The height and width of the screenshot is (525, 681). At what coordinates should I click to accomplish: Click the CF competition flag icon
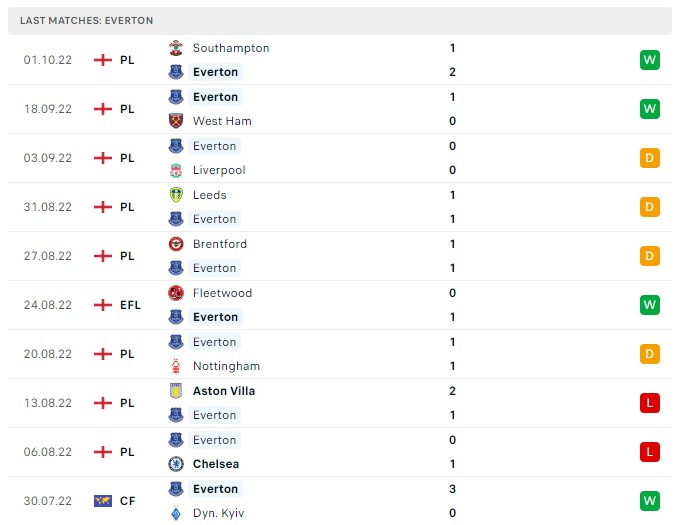pos(102,501)
